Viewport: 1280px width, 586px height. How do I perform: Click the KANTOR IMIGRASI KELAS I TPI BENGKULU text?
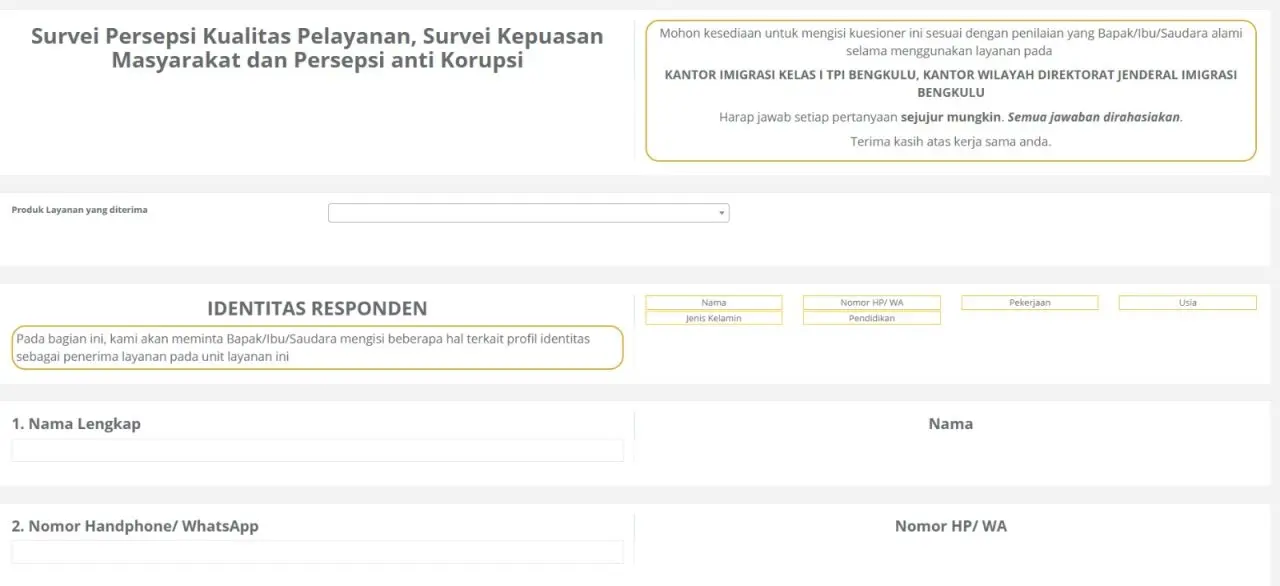coord(951,83)
